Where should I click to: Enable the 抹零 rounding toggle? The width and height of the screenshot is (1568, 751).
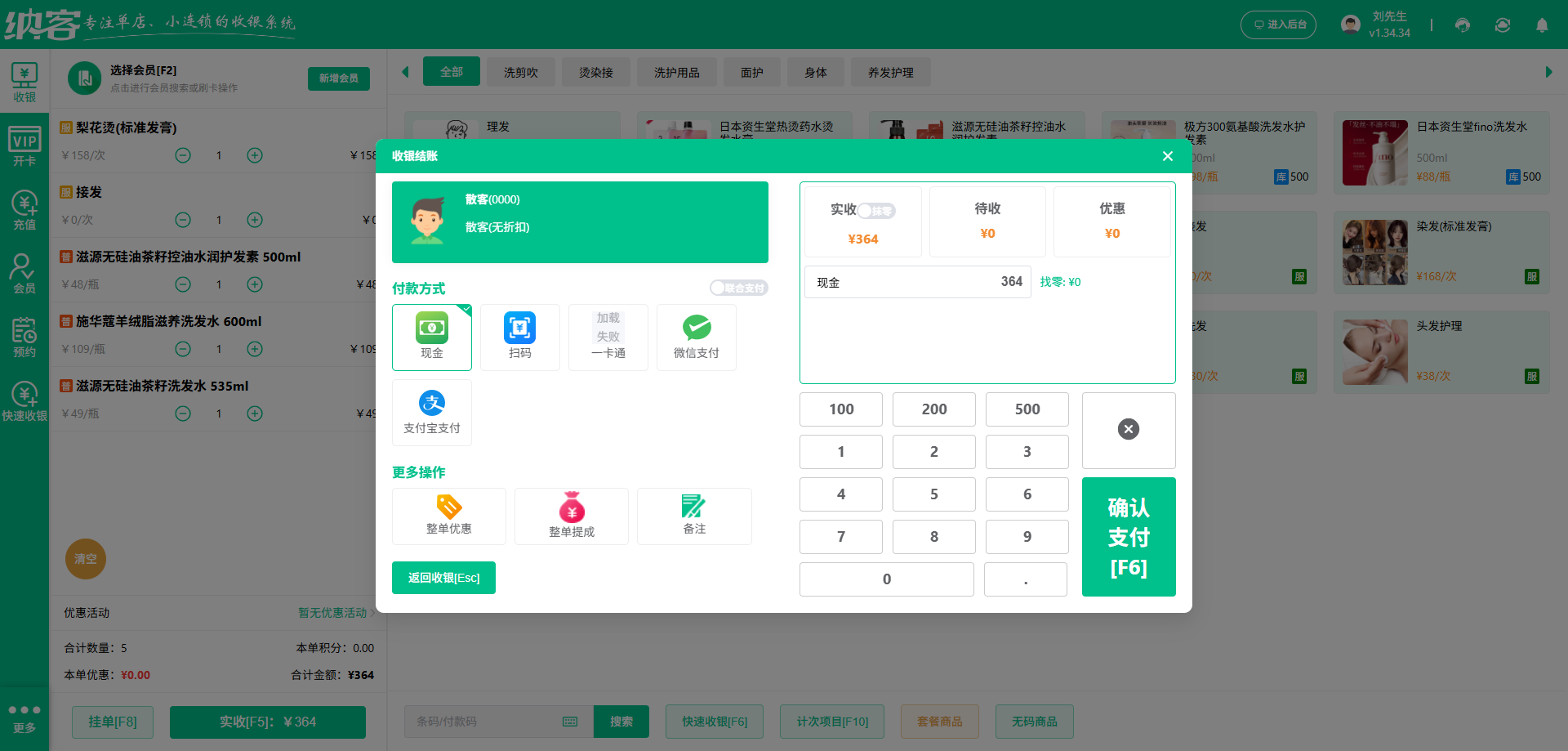tap(878, 210)
